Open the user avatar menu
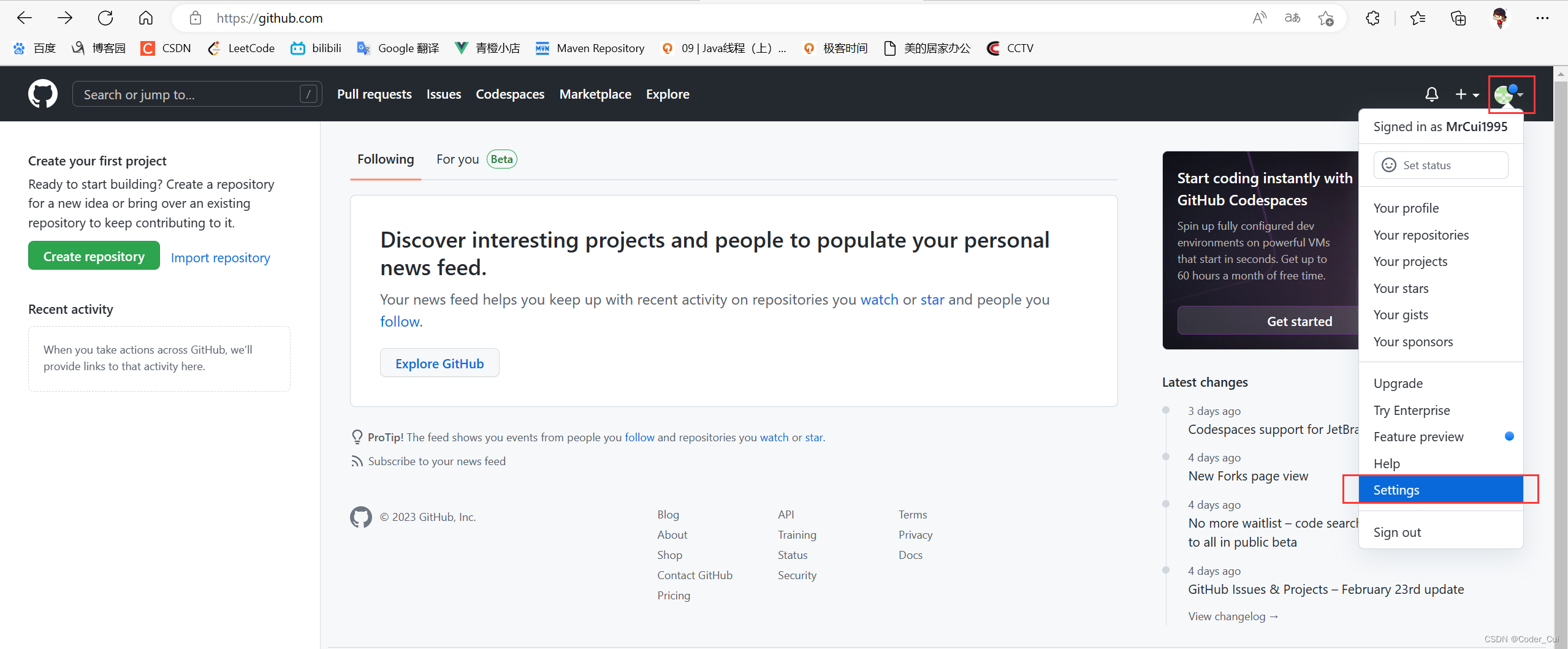The height and width of the screenshot is (649, 1568). (1509, 94)
